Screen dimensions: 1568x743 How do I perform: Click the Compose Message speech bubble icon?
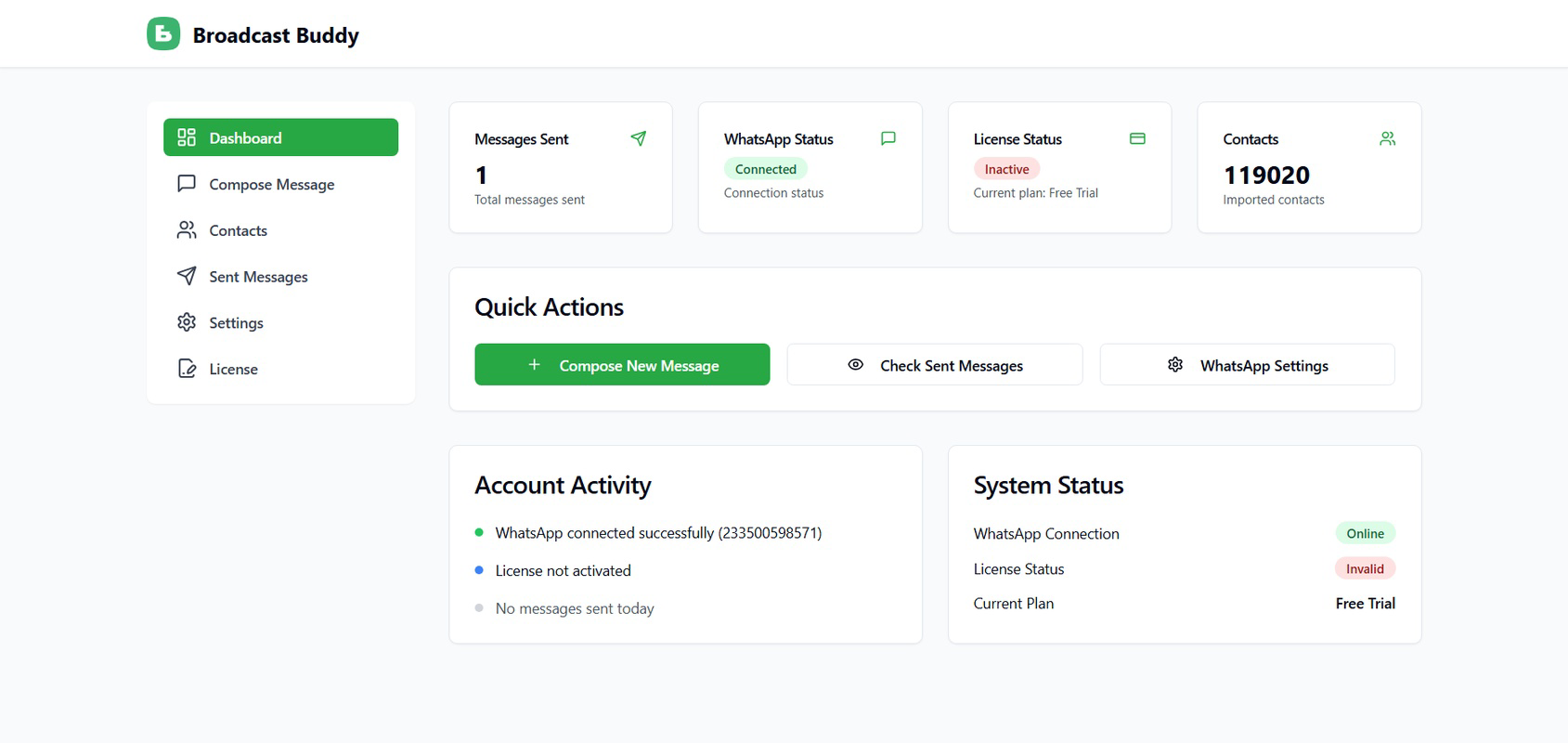coord(187,184)
